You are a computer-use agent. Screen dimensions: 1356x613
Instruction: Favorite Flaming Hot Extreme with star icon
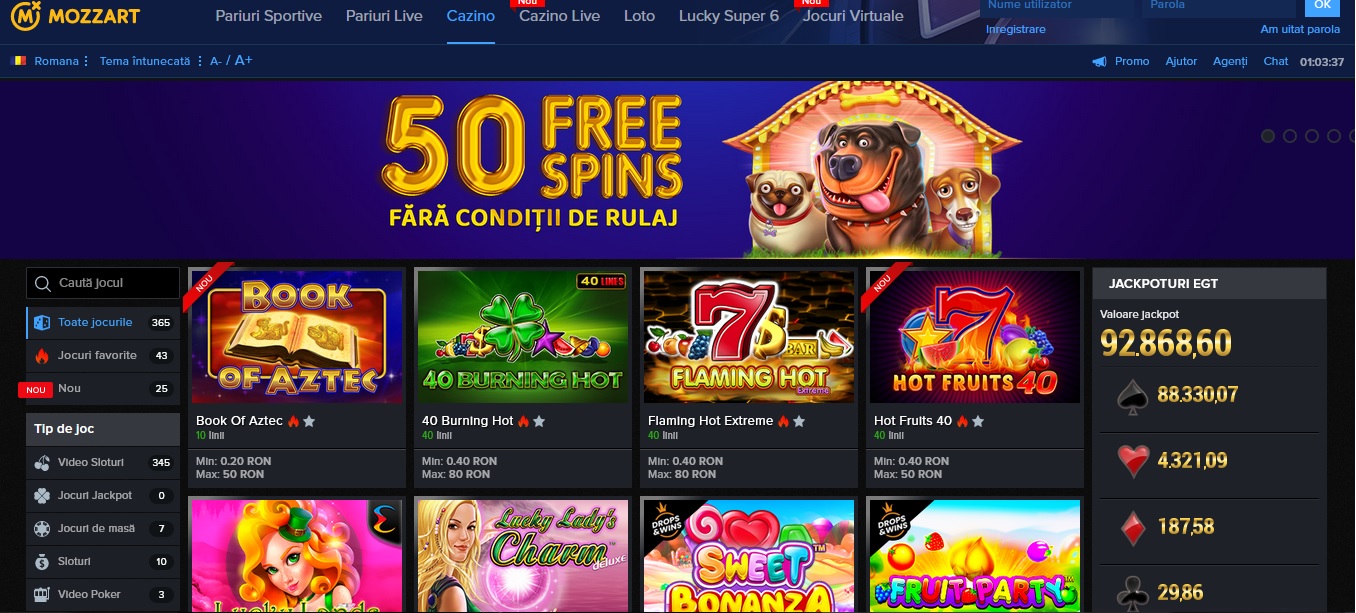tap(800, 421)
